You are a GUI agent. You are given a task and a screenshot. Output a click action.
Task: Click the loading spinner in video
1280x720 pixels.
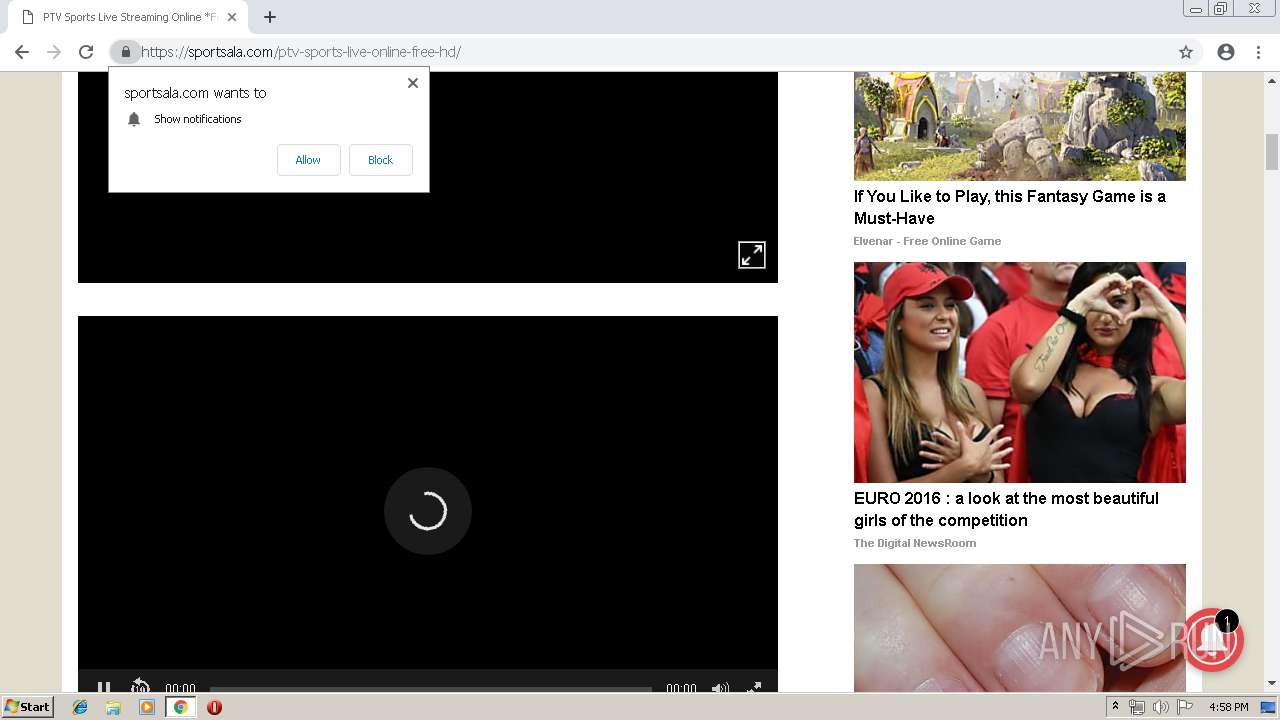(x=428, y=511)
